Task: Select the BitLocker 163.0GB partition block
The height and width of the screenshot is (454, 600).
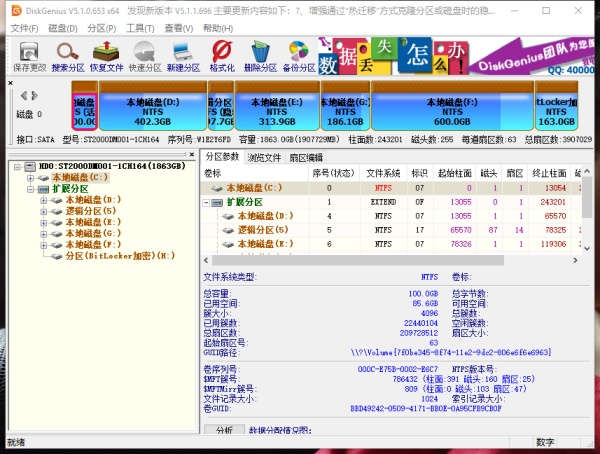Action: (556, 106)
